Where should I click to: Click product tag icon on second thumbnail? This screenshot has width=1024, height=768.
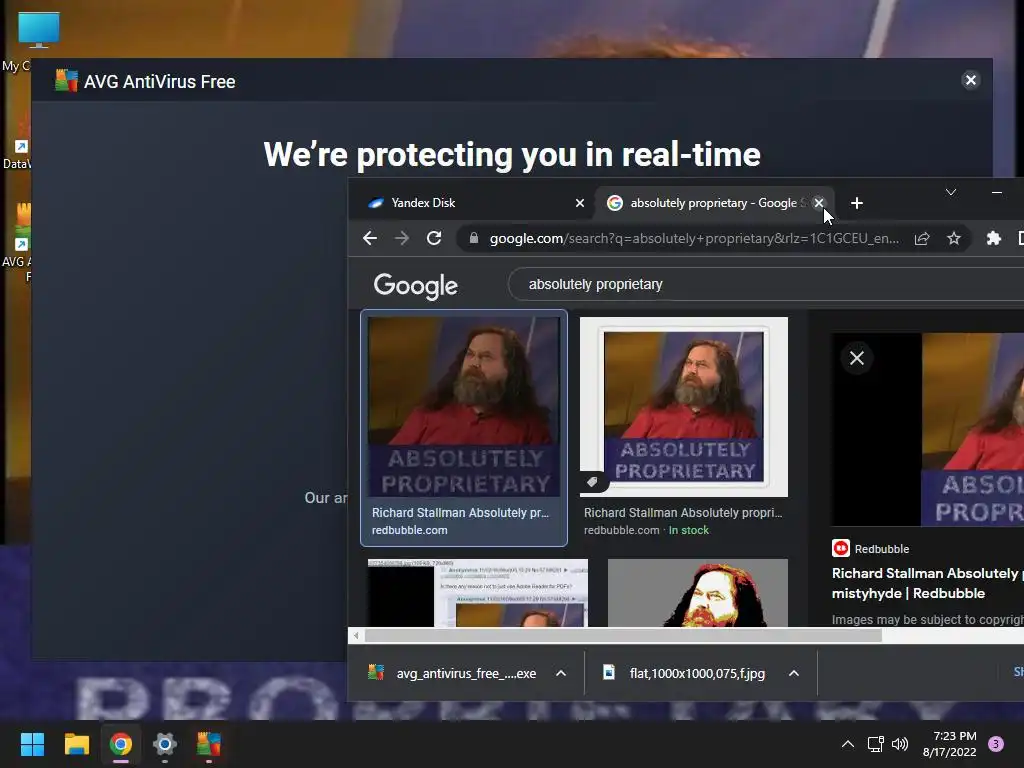592,482
